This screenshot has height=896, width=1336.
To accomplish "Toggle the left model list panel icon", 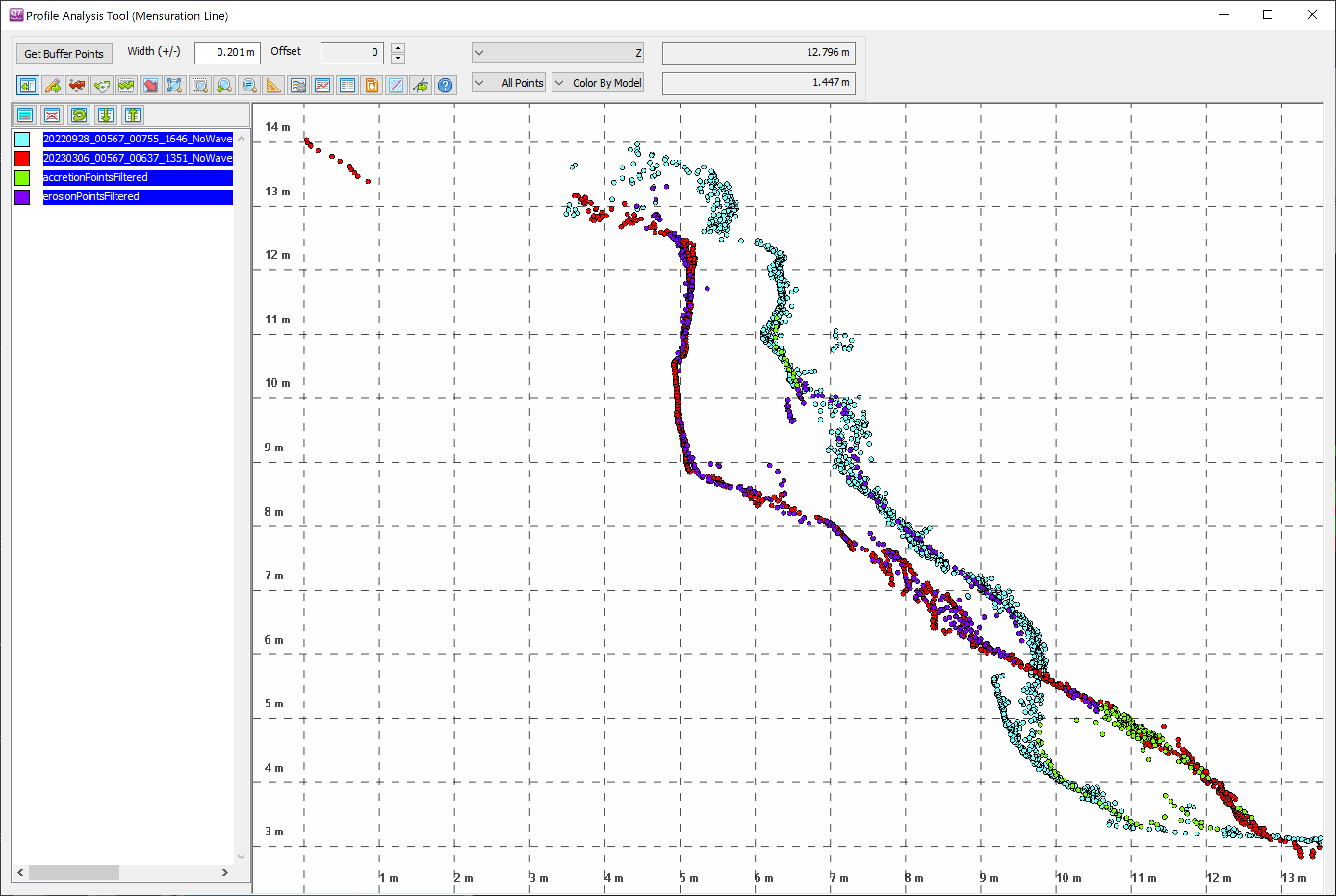I will pos(27,86).
